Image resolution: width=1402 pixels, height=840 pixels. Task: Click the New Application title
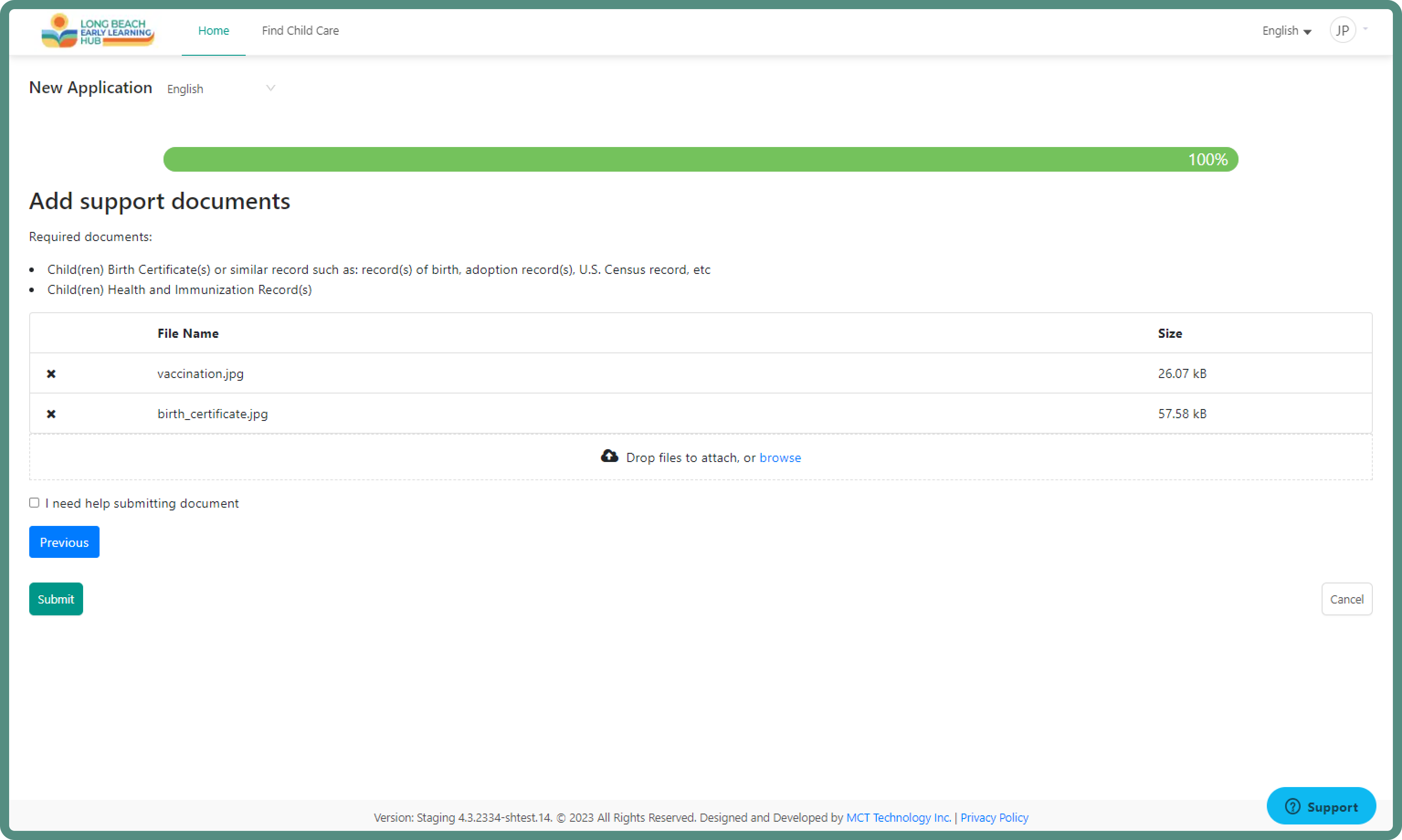(x=90, y=88)
